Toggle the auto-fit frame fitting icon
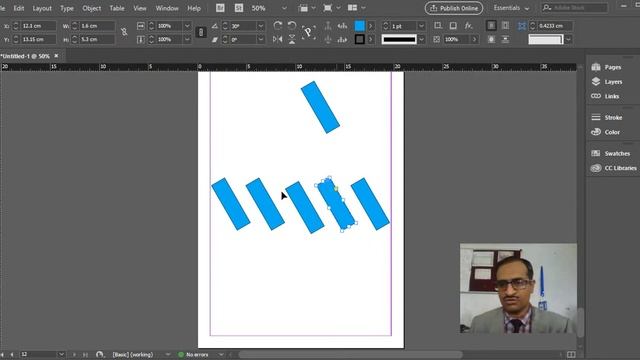640x360 pixels. [522, 26]
